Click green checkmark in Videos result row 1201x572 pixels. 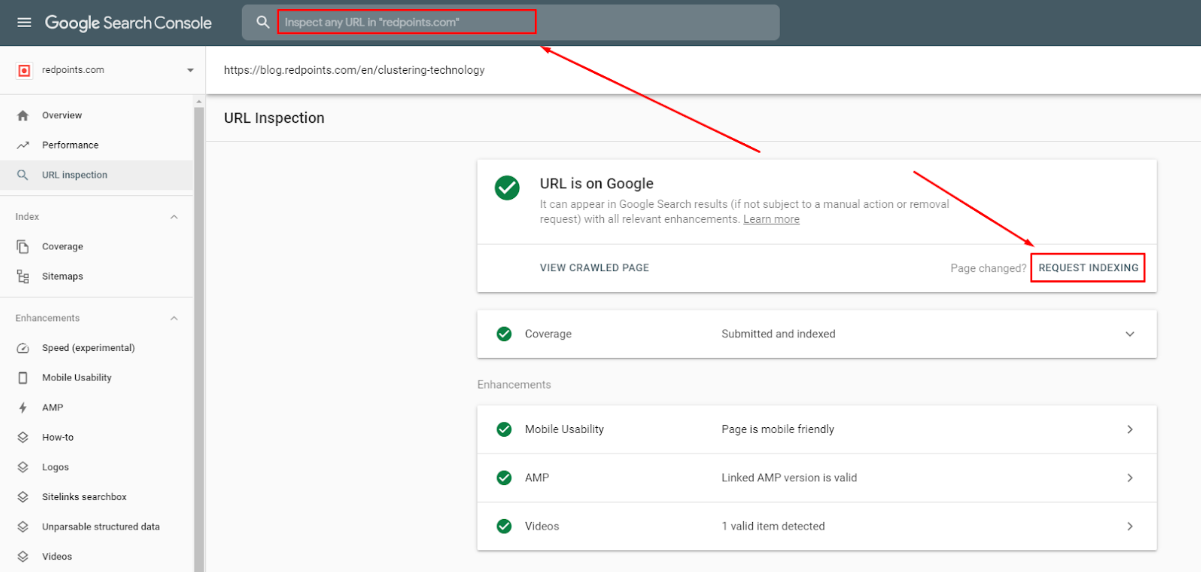click(504, 526)
